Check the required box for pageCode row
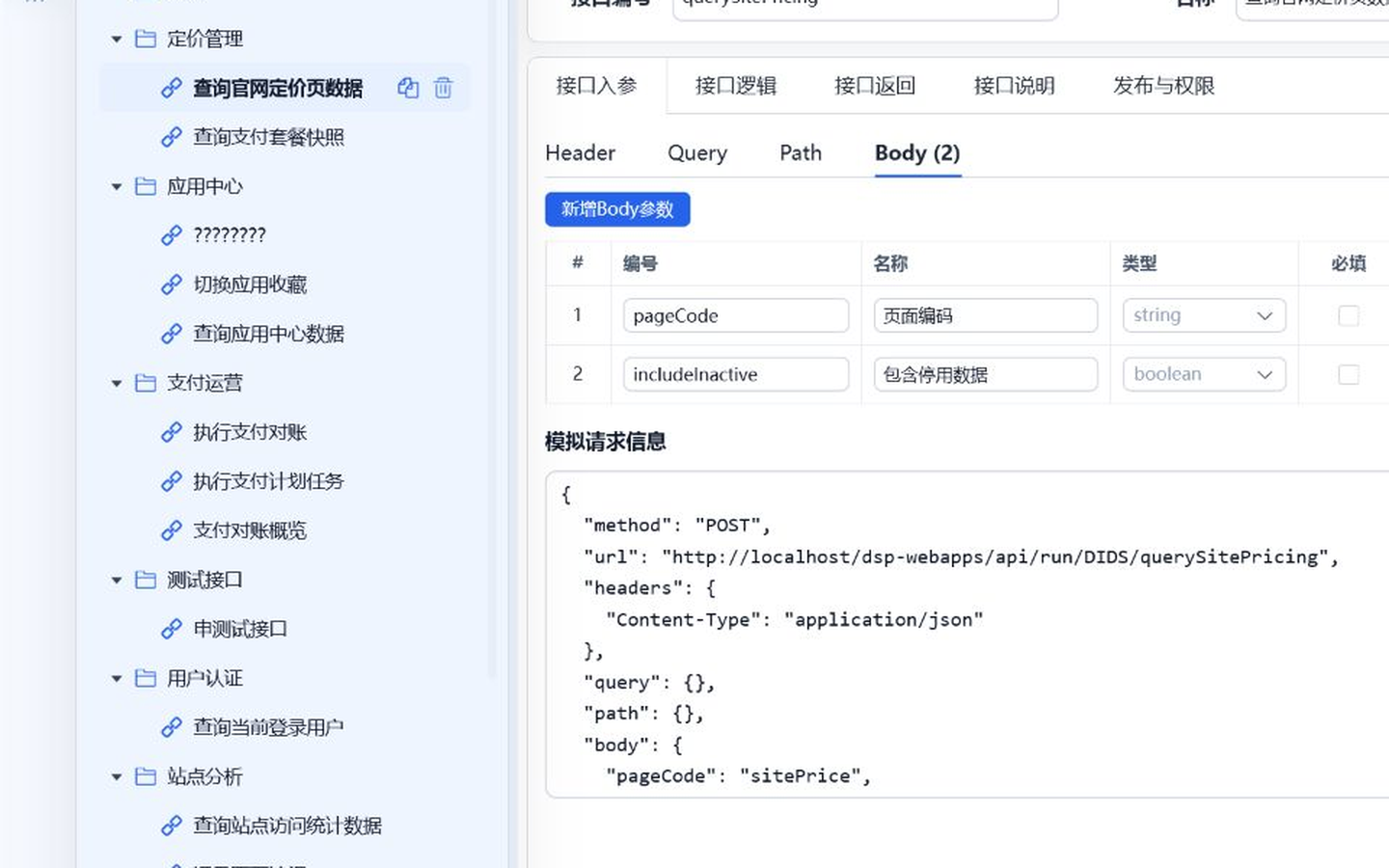This screenshot has height=868, width=1389. (1348, 315)
